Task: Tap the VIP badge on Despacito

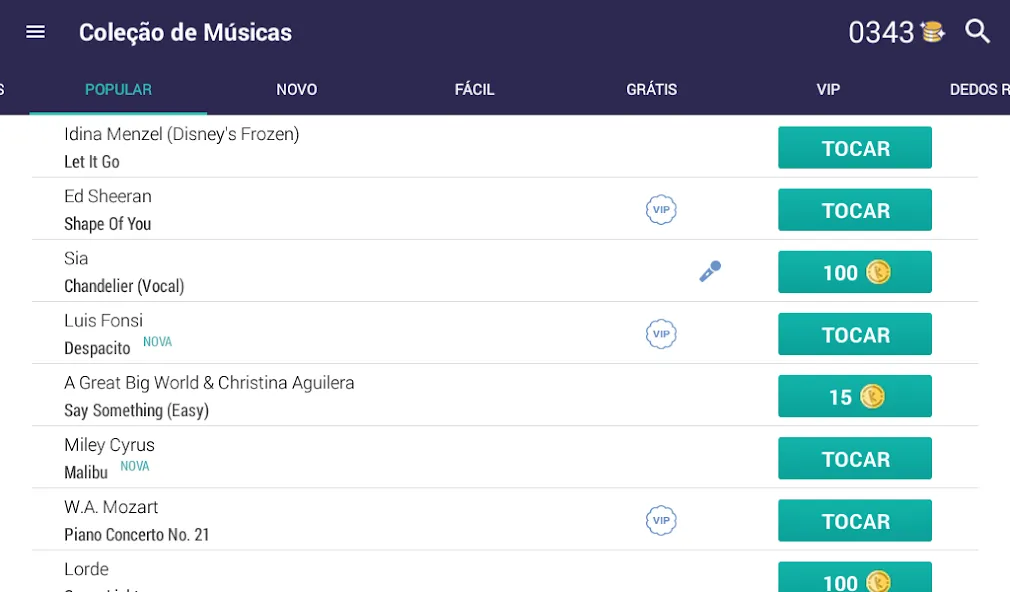Action: click(661, 334)
